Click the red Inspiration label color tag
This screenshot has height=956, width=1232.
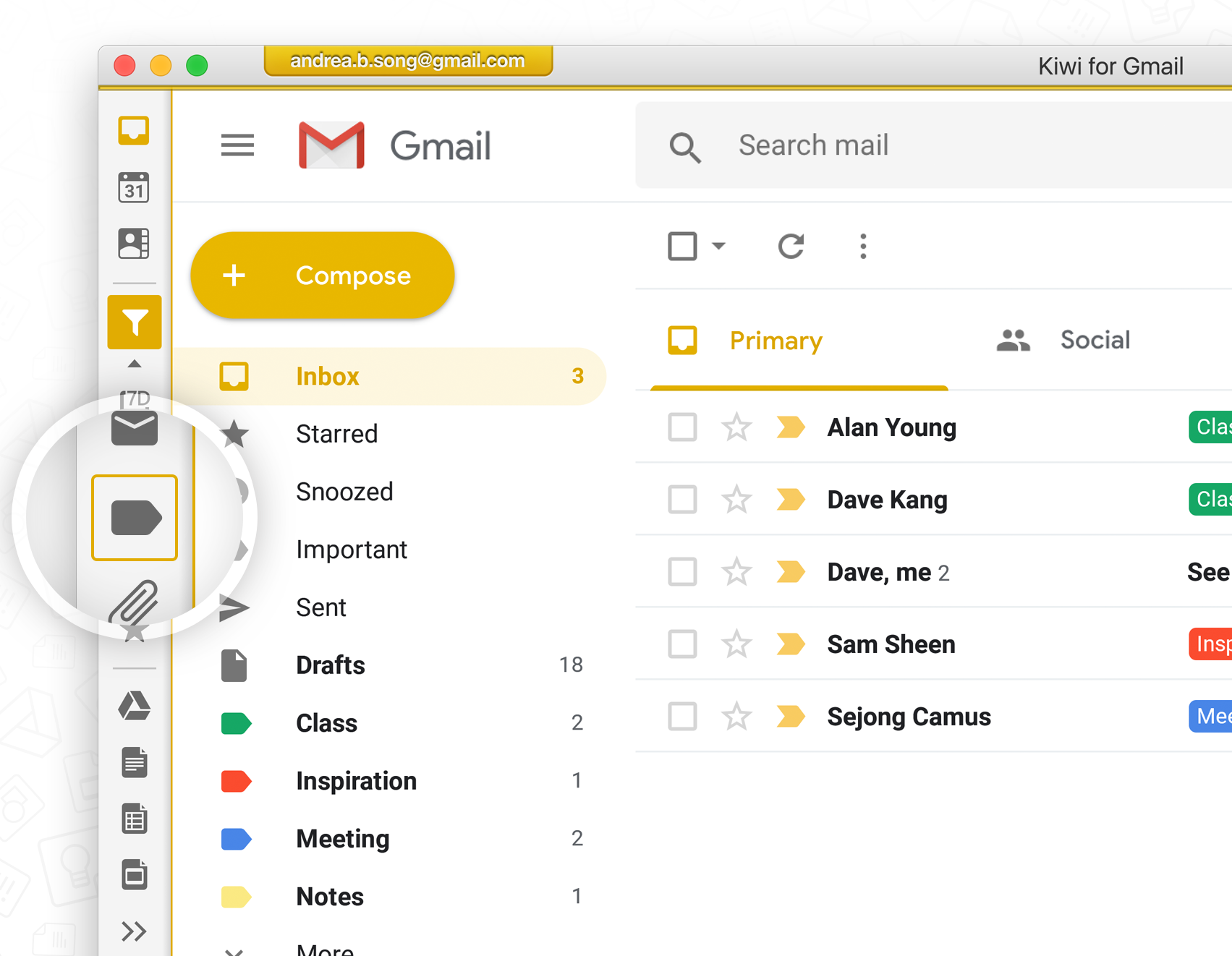236,781
